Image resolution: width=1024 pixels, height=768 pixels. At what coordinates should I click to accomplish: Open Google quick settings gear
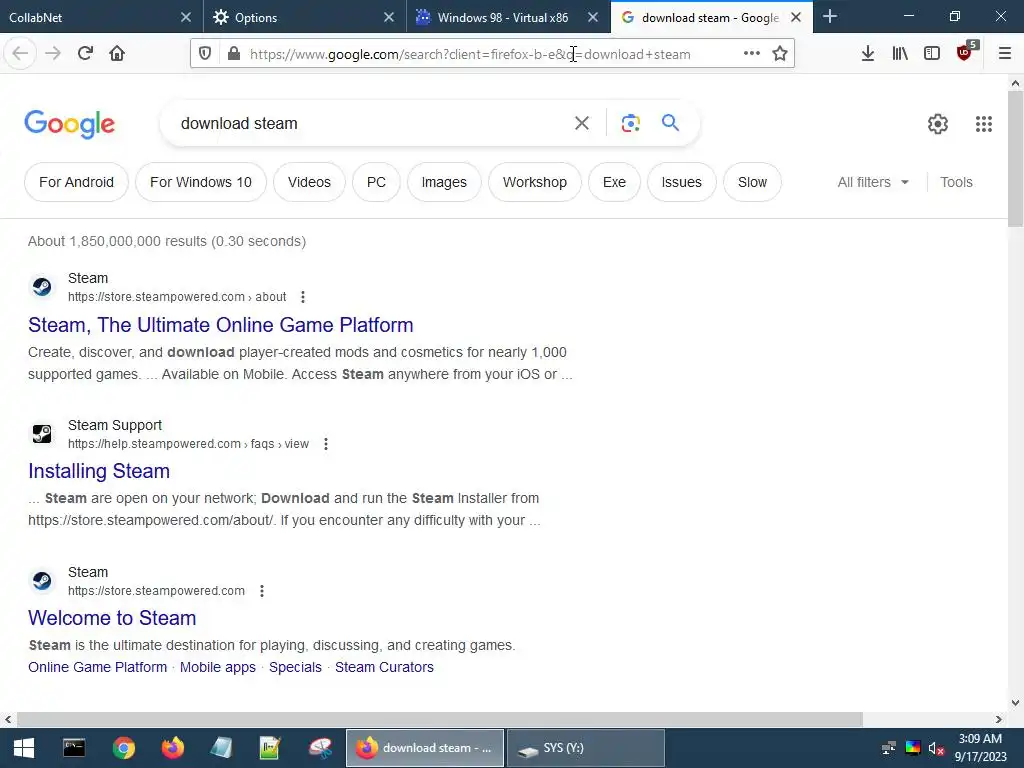pos(938,123)
